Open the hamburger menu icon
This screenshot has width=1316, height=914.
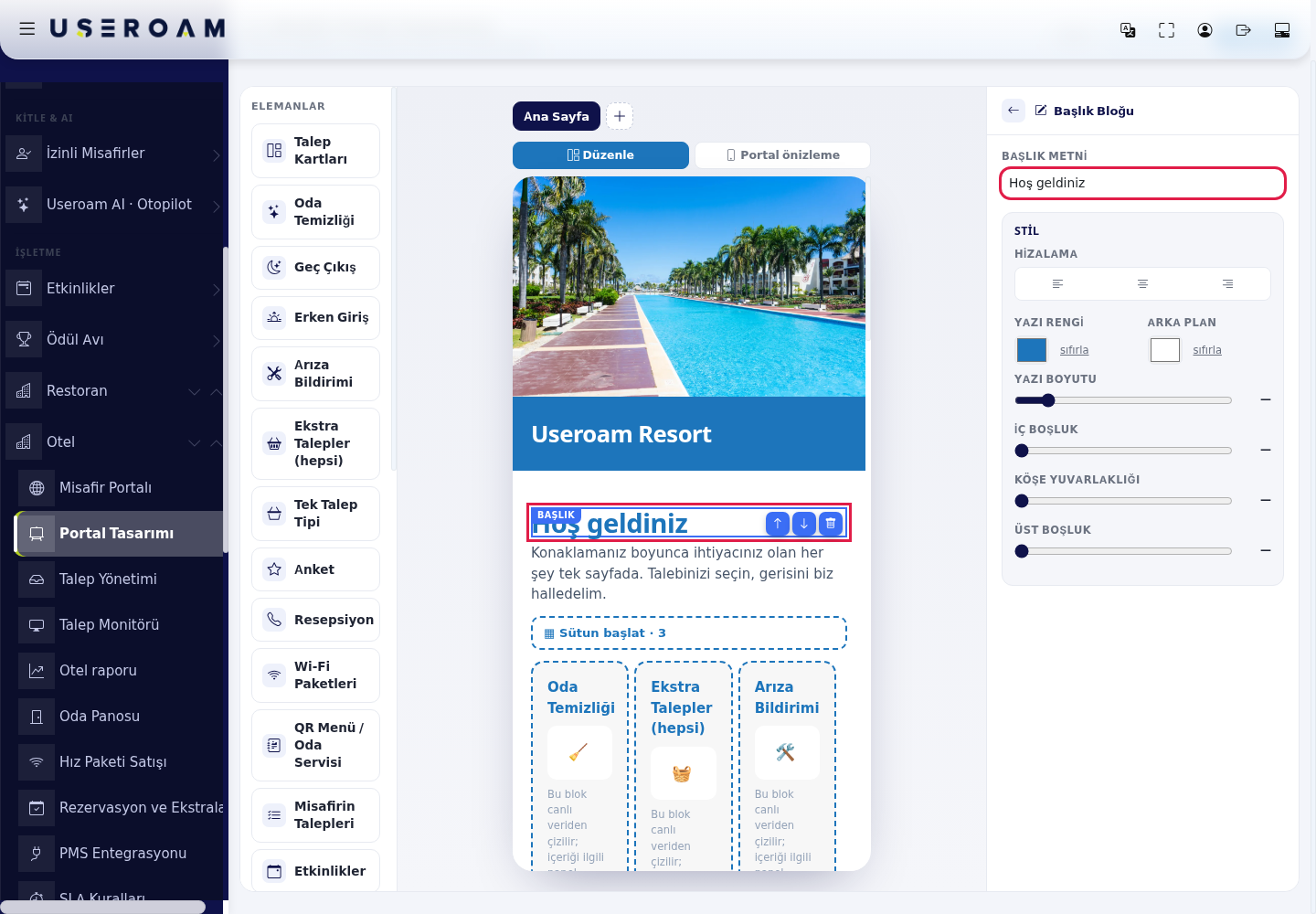click(x=27, y=28)
